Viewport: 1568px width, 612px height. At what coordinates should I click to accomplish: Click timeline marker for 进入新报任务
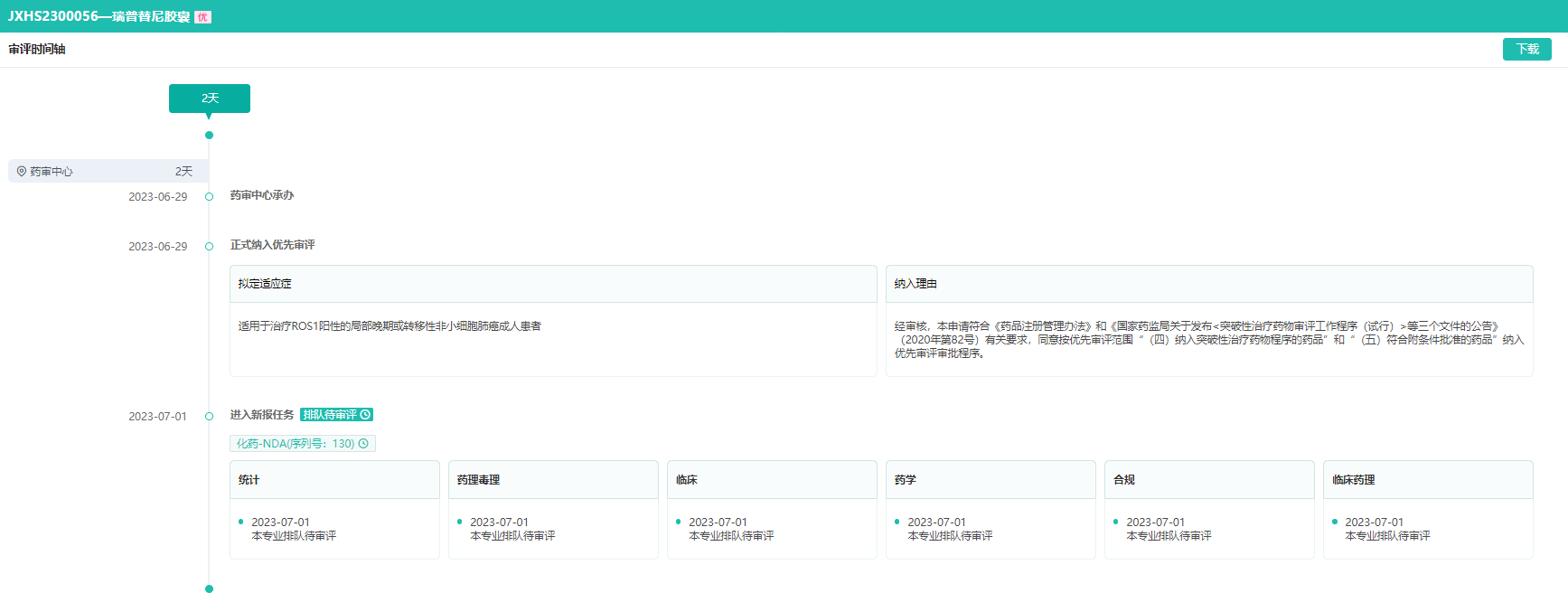click(x=209, y=416)
